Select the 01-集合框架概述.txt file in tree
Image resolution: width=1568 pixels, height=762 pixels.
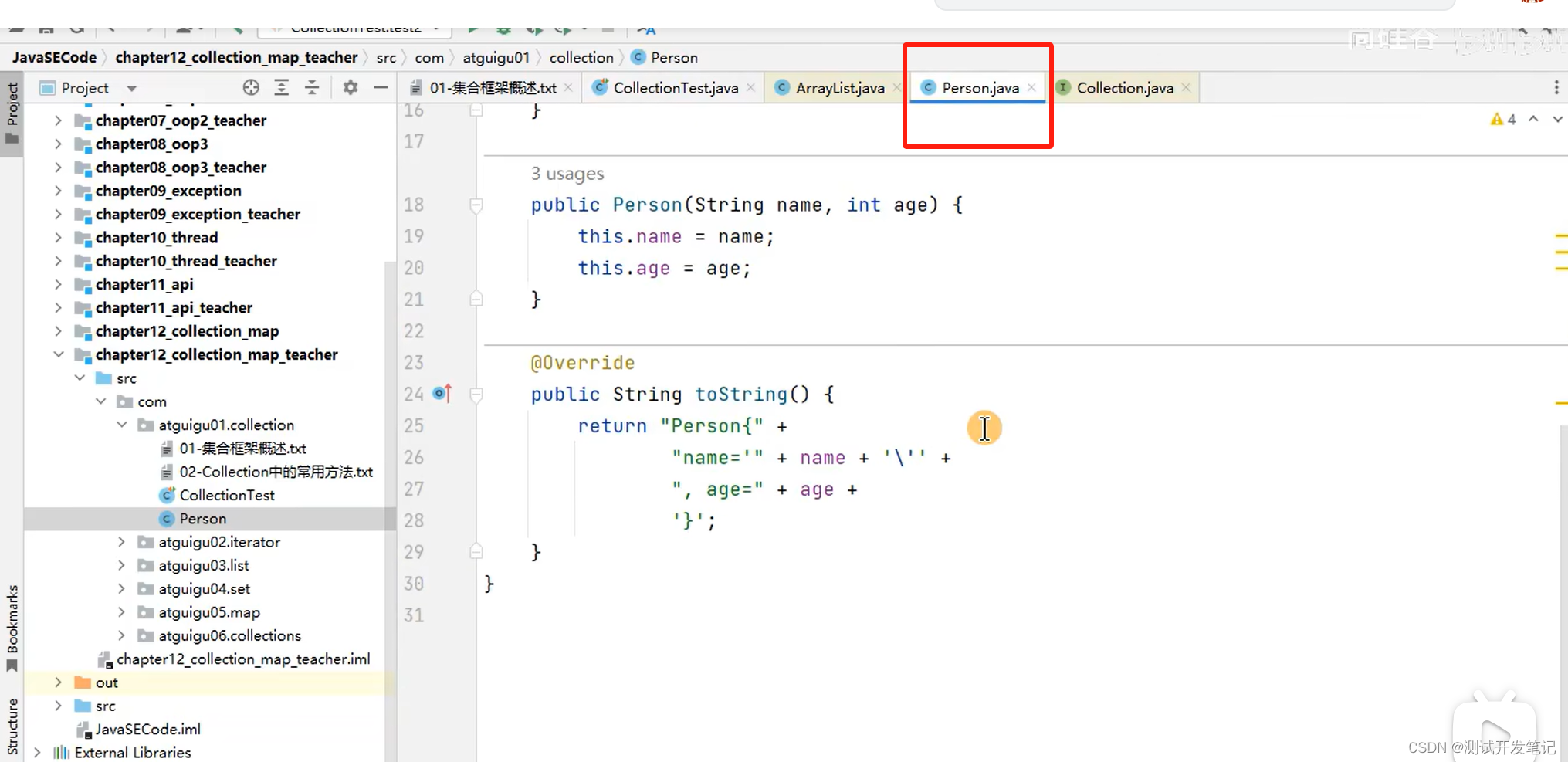coord(242,449)
